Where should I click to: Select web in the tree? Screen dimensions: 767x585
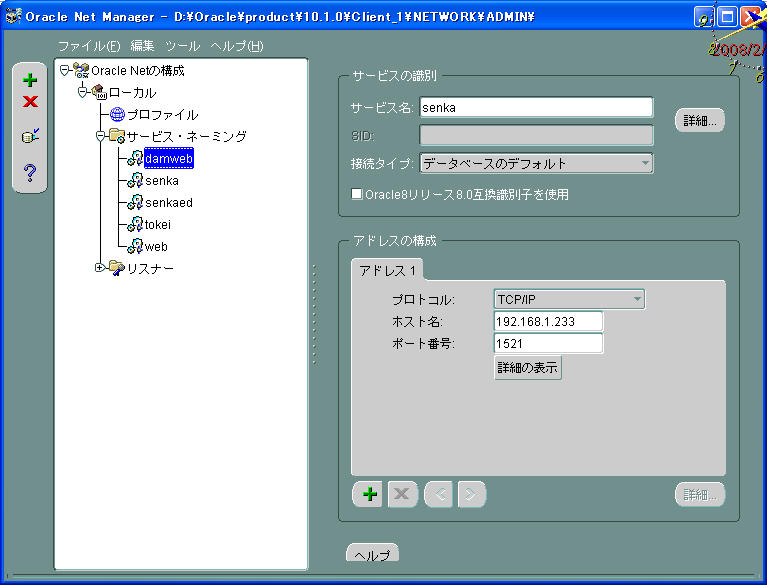click(156, 247)
